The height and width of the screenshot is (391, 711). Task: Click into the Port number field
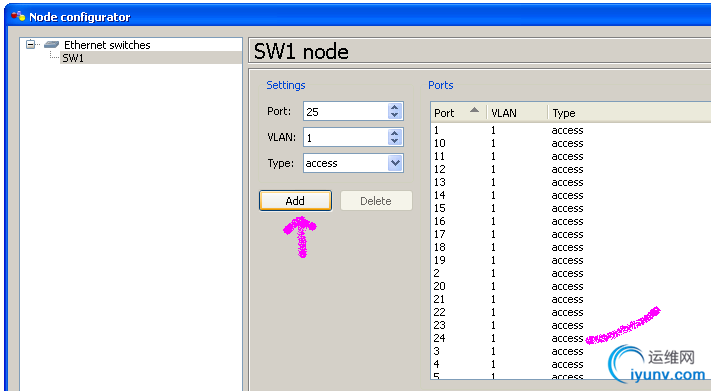[x=345, y=112]
